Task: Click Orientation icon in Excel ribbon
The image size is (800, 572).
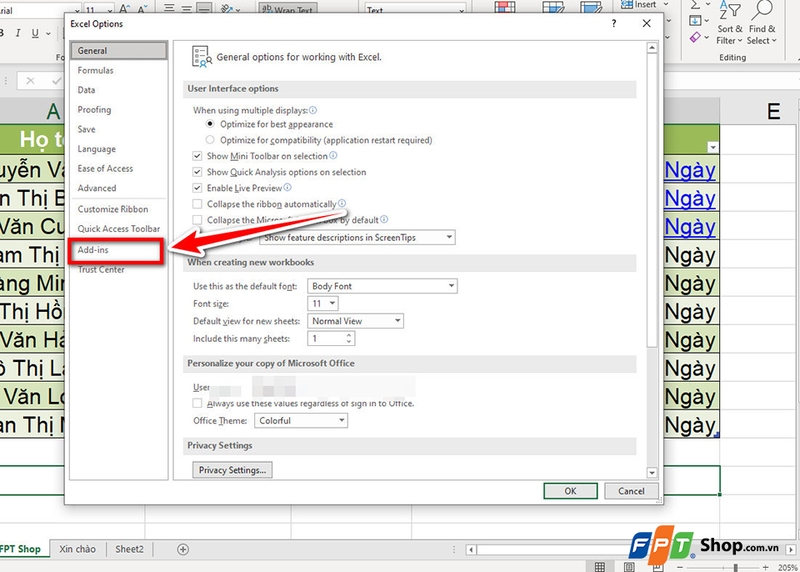Action: pyautogui.click(x=227, y=9)
